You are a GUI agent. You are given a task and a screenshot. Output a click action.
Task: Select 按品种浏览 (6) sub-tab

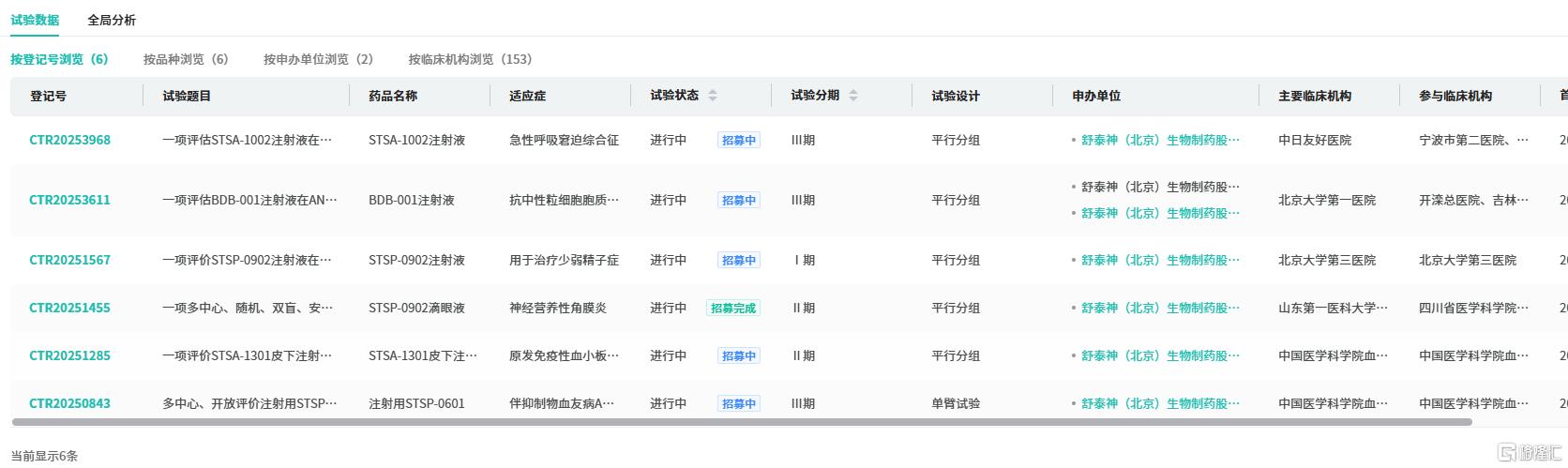point(186,59)
